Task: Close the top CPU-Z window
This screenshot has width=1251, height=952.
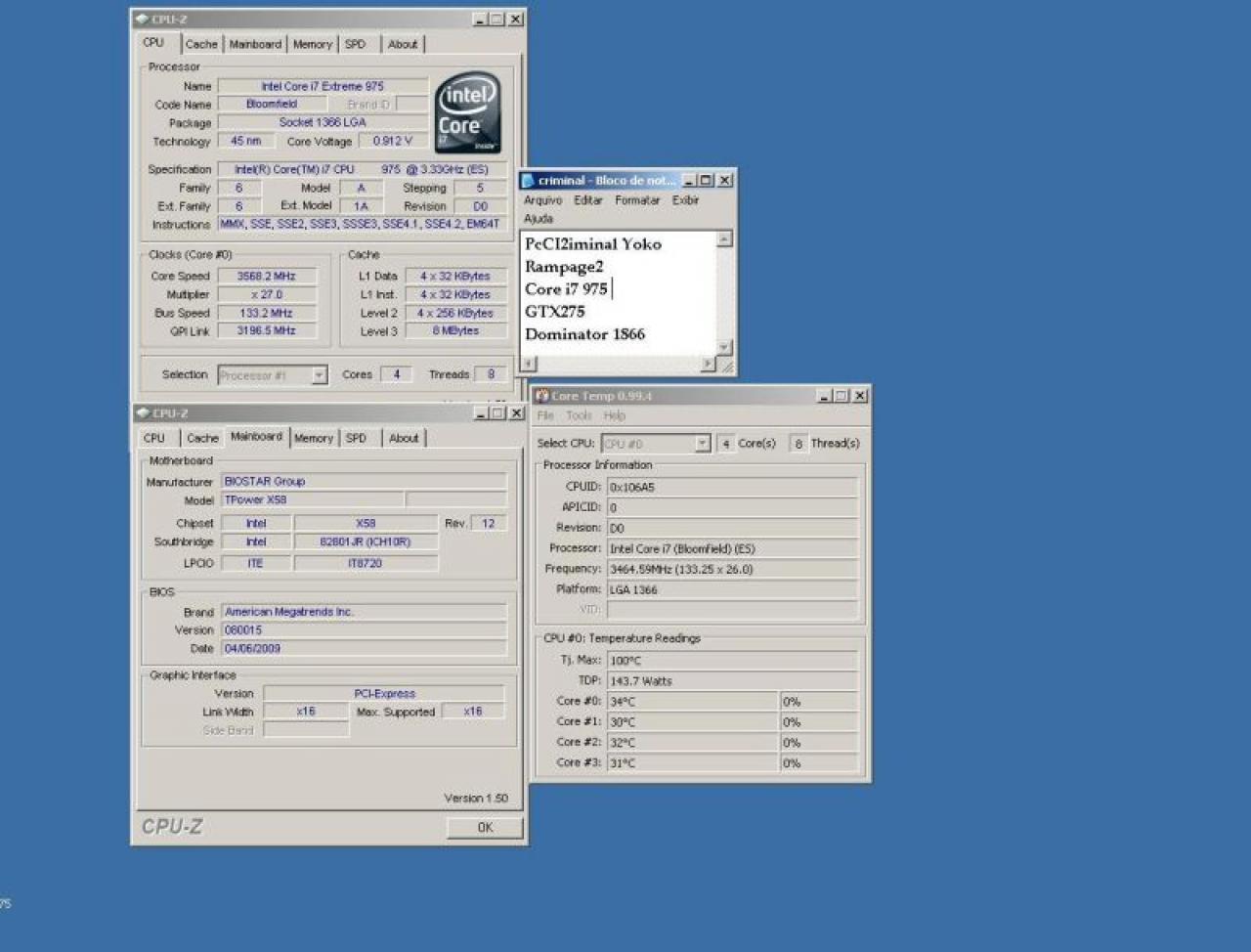Action: 516,19
